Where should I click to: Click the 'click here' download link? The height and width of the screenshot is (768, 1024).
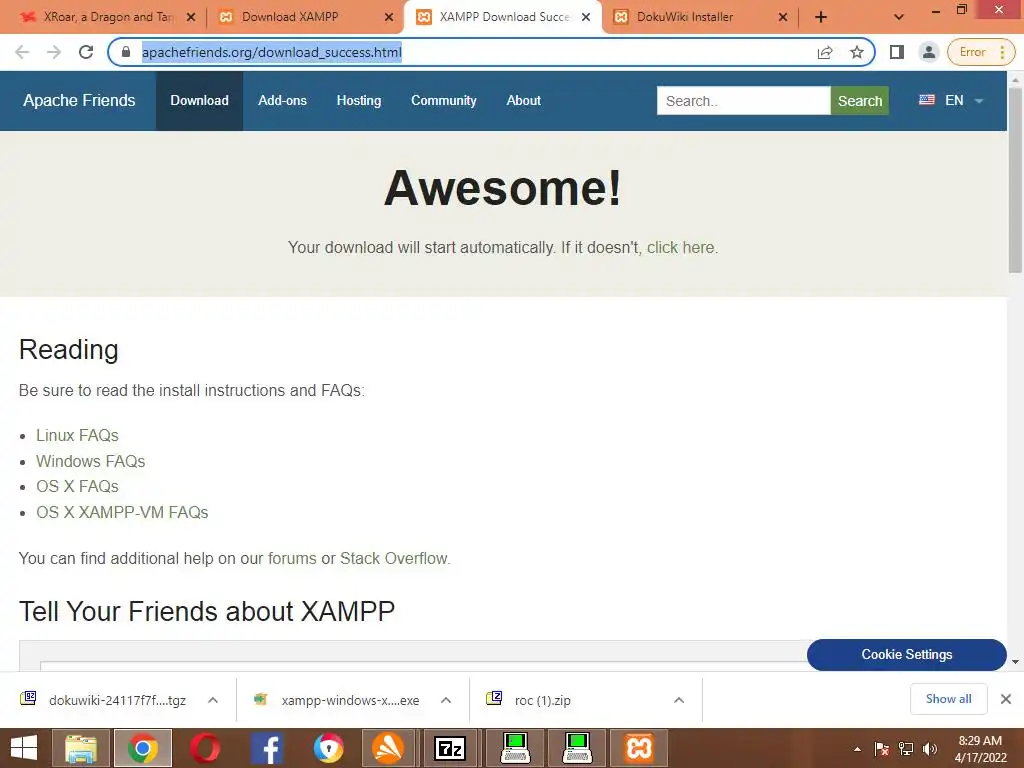pos(682,248)
